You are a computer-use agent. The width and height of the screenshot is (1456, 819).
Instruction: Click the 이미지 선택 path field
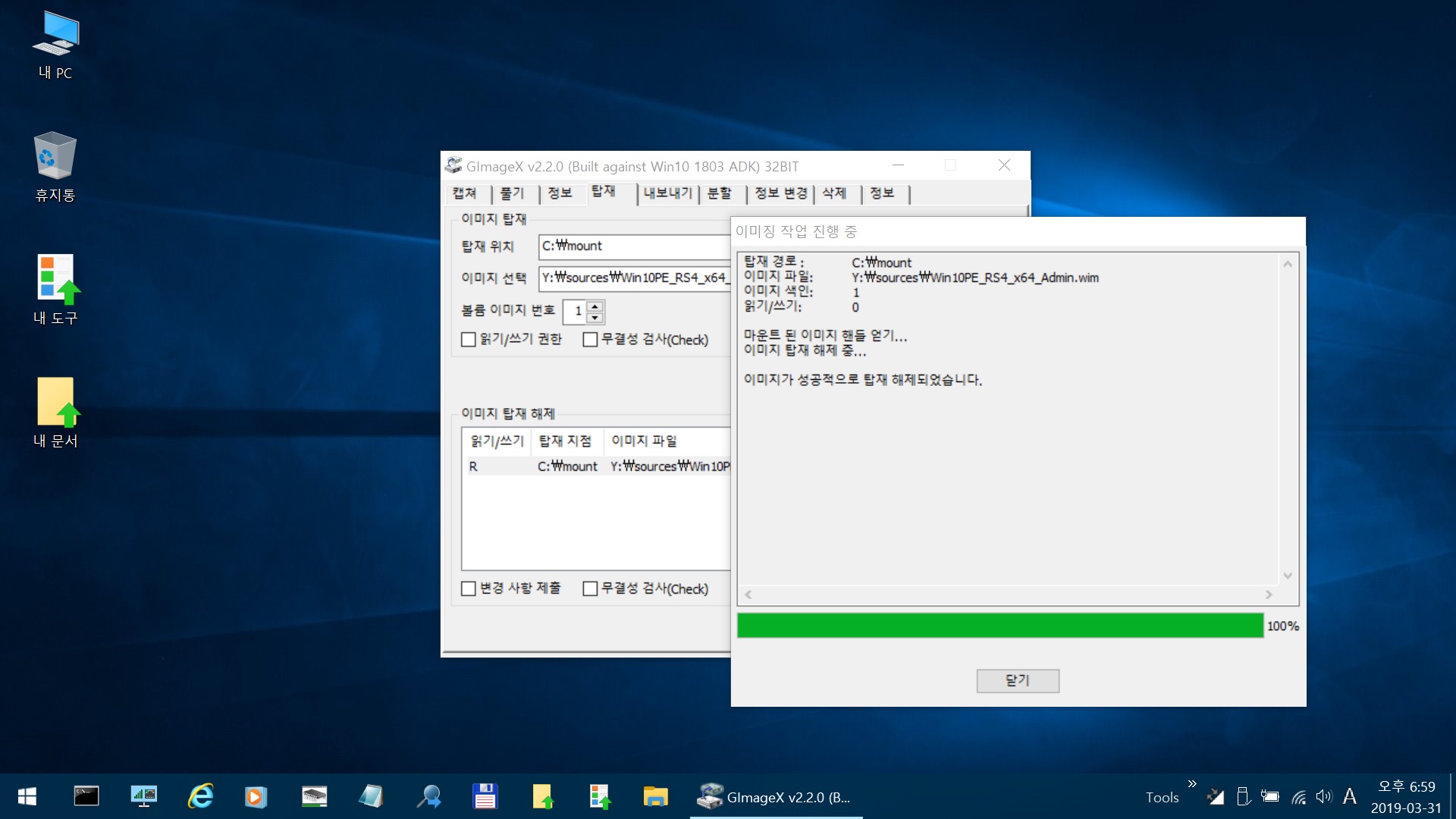coord(635,278)
